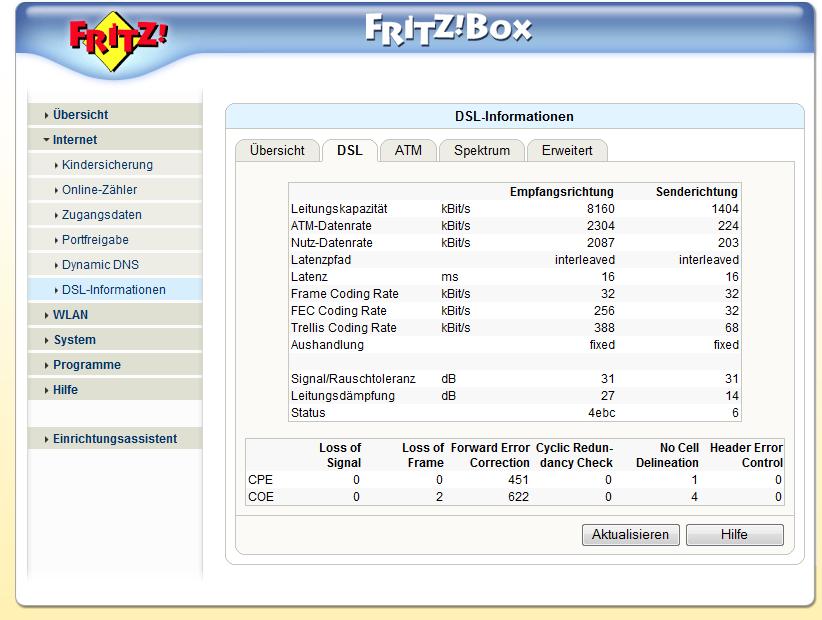This screenshot has width=822, height=620.
Task: Click COE Forward Error Correction value 622
Action: click(x=518, y=497)
